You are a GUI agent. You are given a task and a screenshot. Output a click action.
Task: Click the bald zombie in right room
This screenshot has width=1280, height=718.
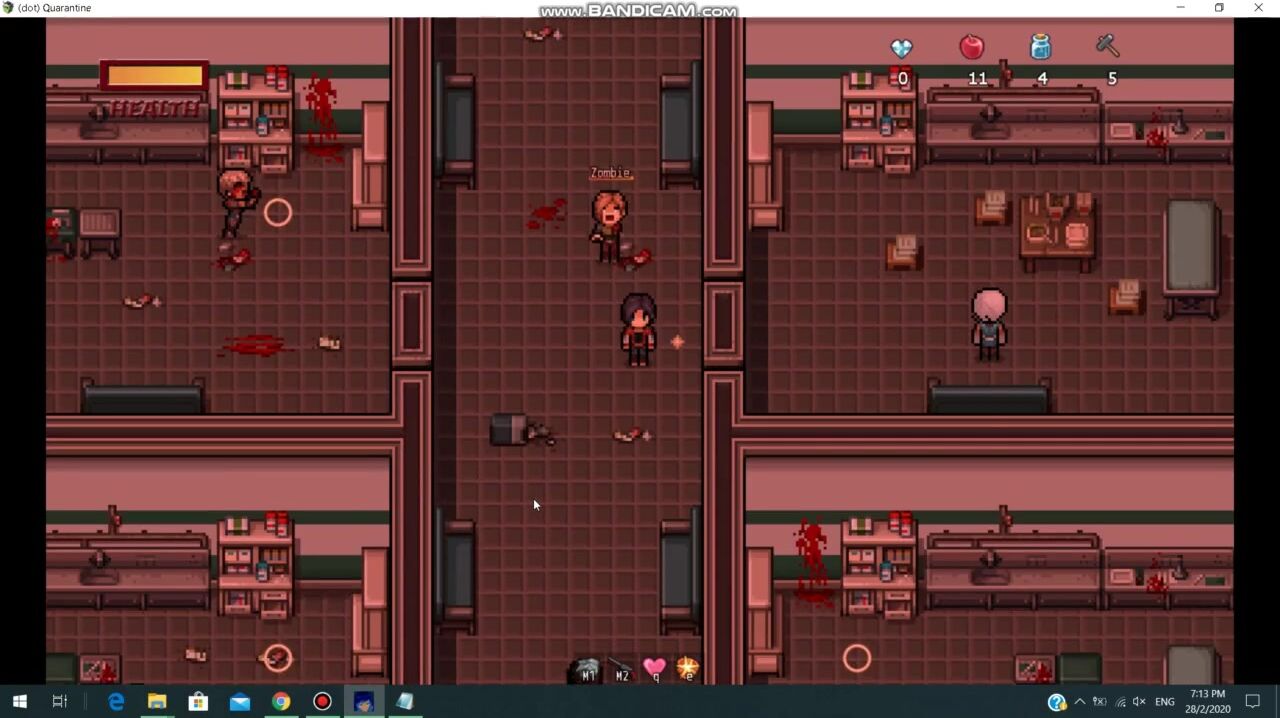tap(989, 322)
